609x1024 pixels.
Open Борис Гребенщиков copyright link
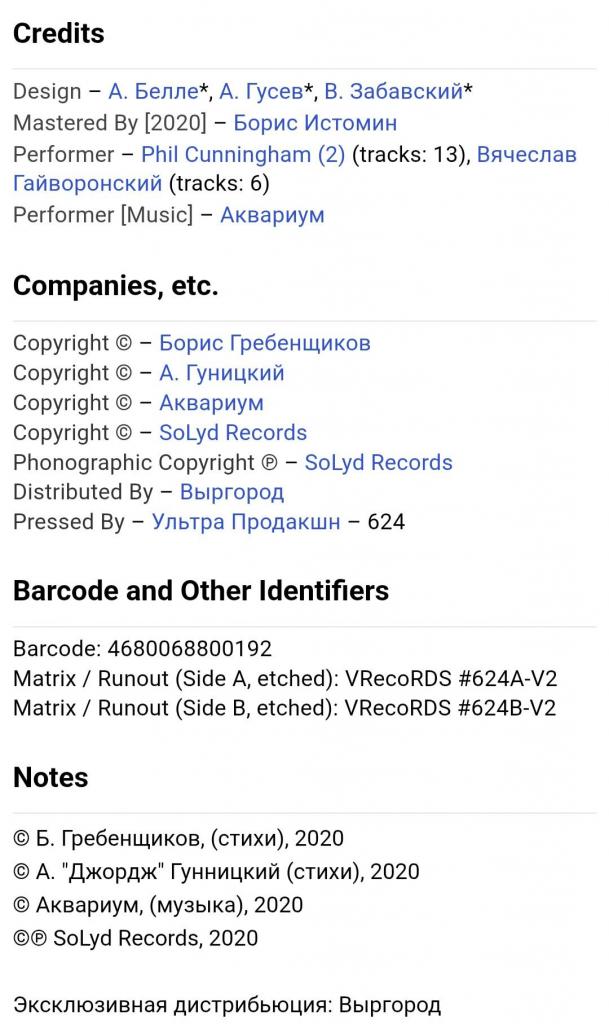tap(265, 343)
